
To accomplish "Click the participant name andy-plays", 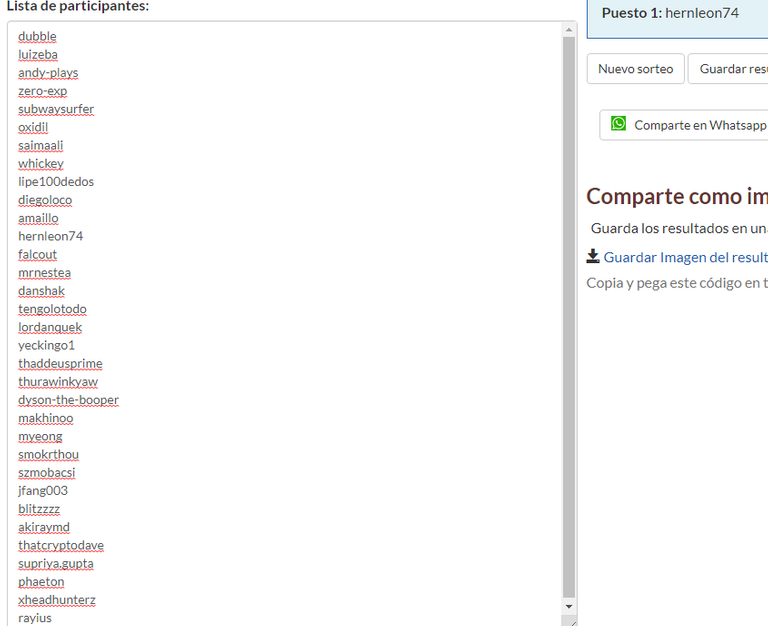I will tap(48, 72).
